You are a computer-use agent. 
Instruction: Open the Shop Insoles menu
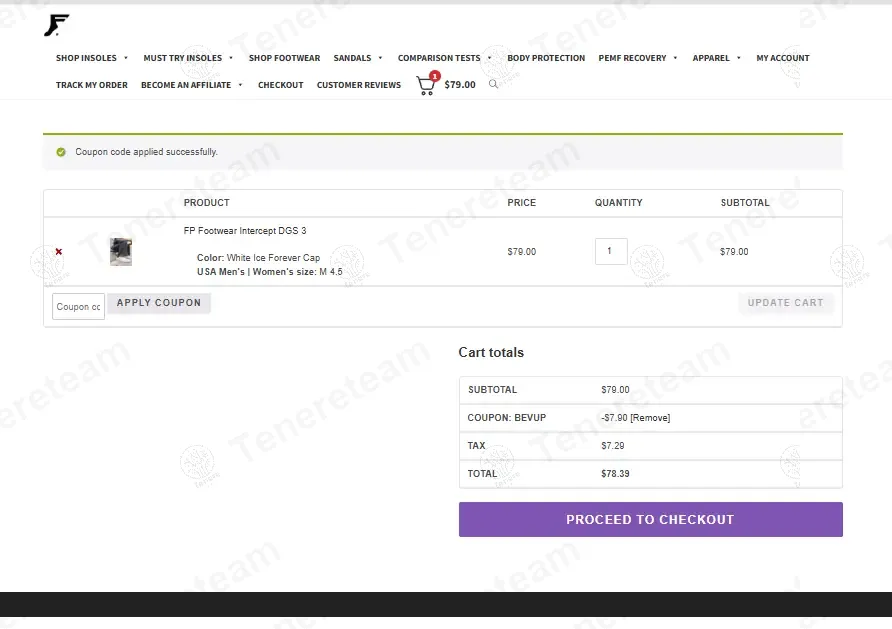[x=86, y=58]
